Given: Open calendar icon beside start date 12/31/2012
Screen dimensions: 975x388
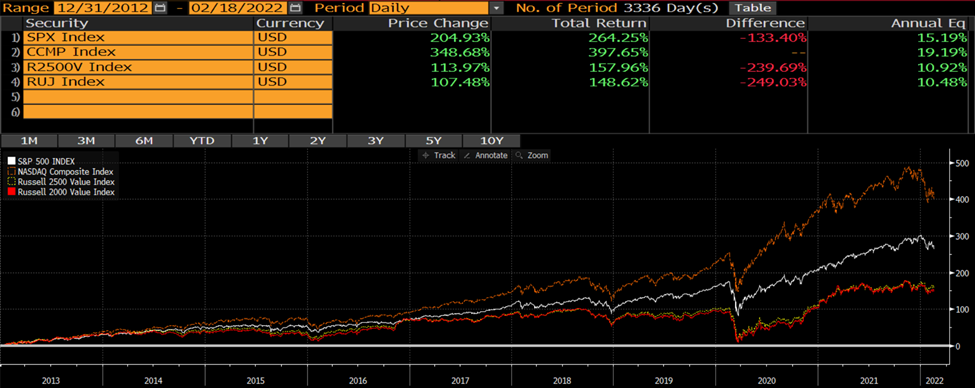Looking at the screenshot, I should coord(160,8).
